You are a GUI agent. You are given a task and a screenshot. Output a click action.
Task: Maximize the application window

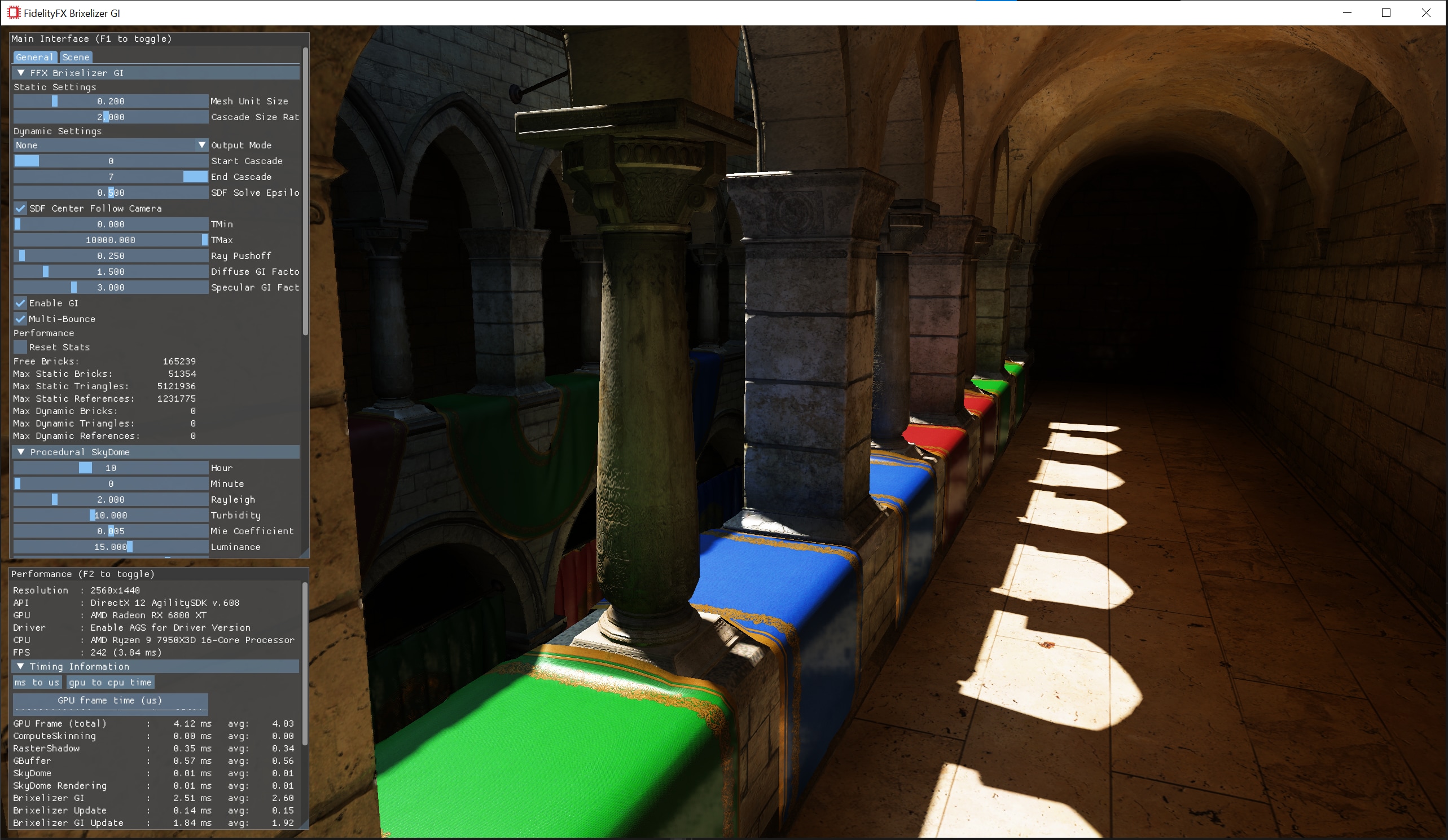pos(1386,12)
